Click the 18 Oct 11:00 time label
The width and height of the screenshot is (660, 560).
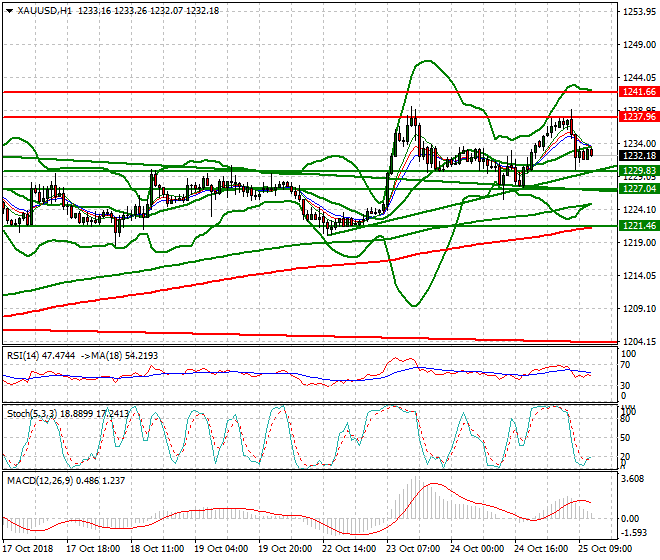coord(157,549)
